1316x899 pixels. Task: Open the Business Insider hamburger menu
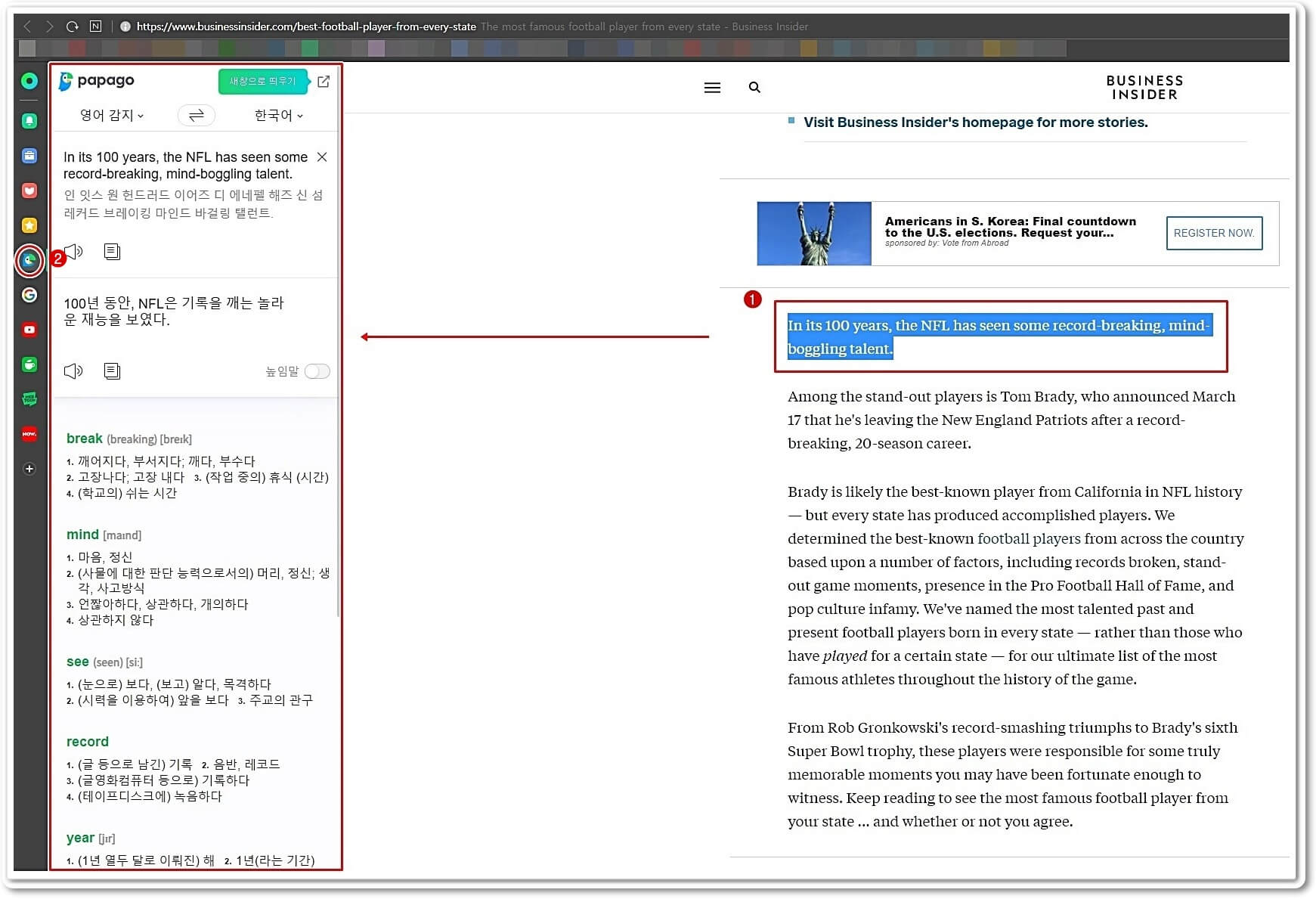coord(712,88)
